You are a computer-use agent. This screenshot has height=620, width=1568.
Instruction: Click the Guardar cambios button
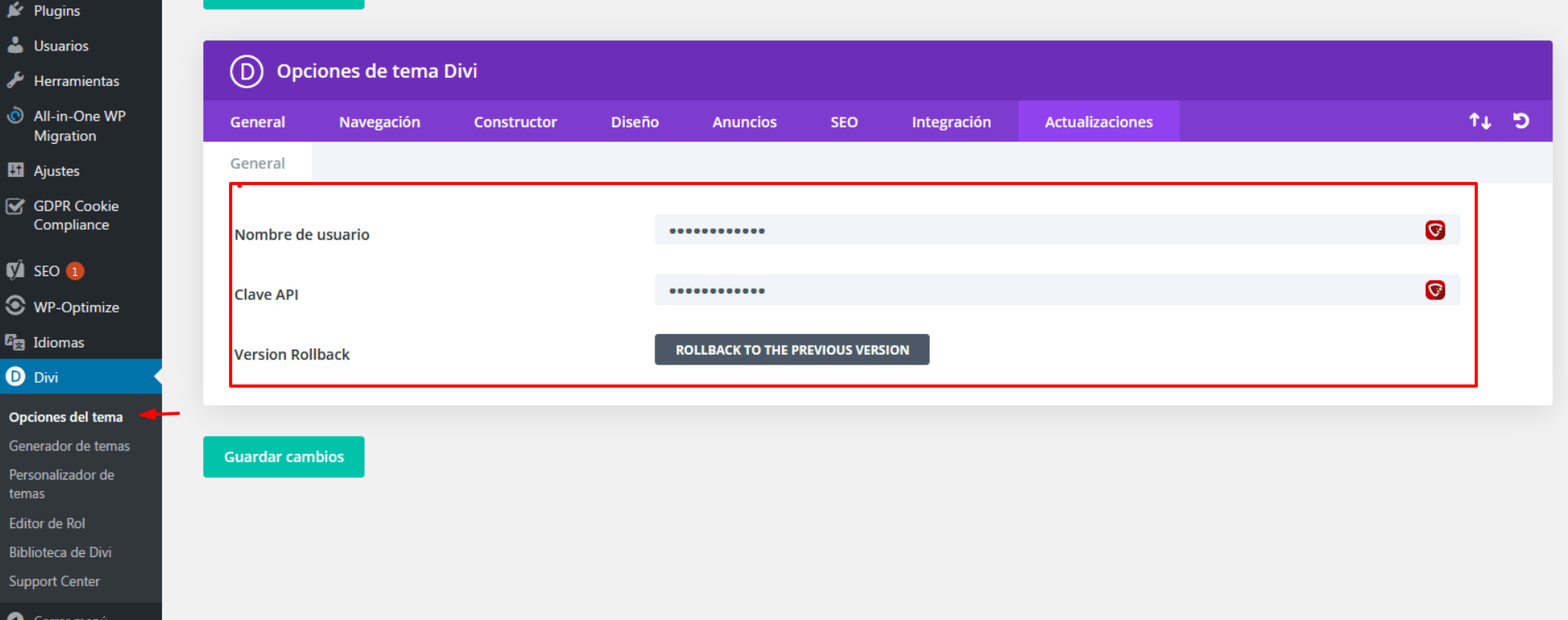(284, 456)
